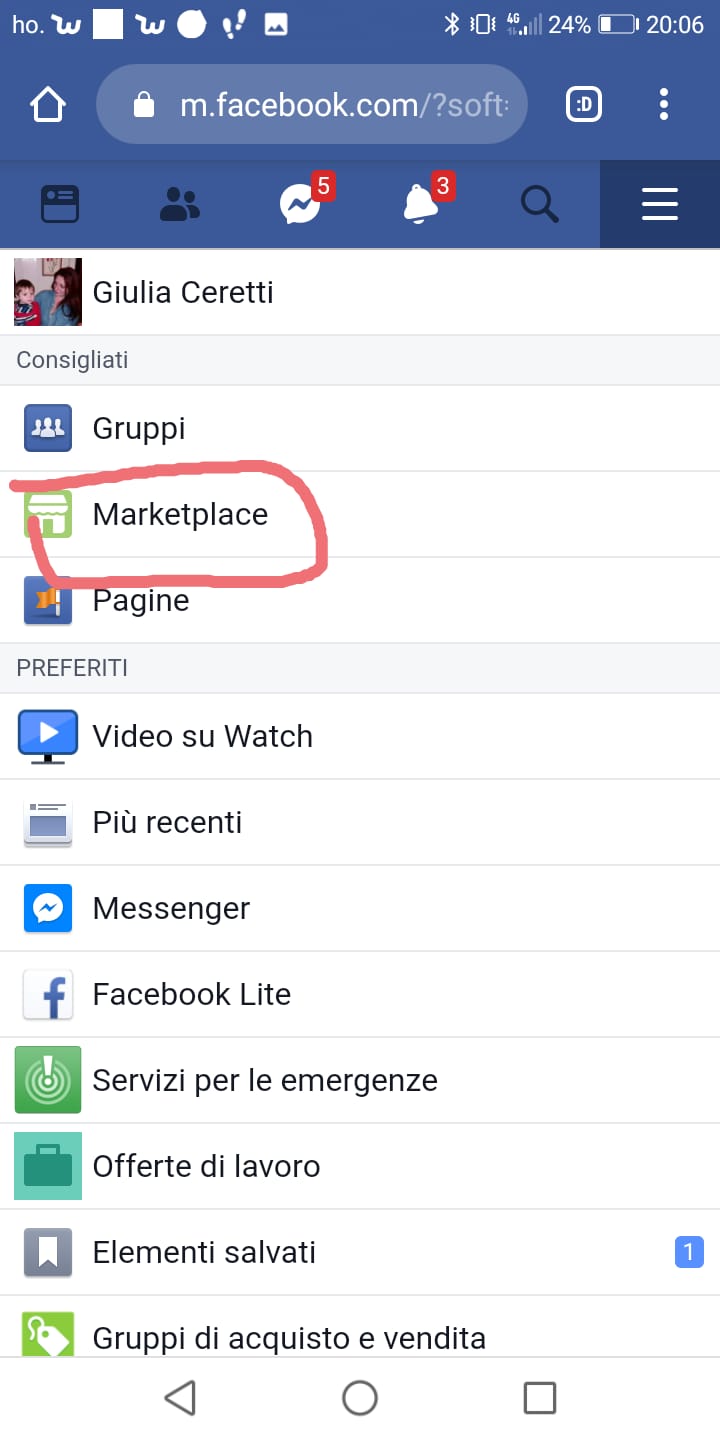Image resolution: width=720 pixels, height=1440 pixels.
Task: Open Offerte di lavoro briefcase icon
Action: [48, 1166]
